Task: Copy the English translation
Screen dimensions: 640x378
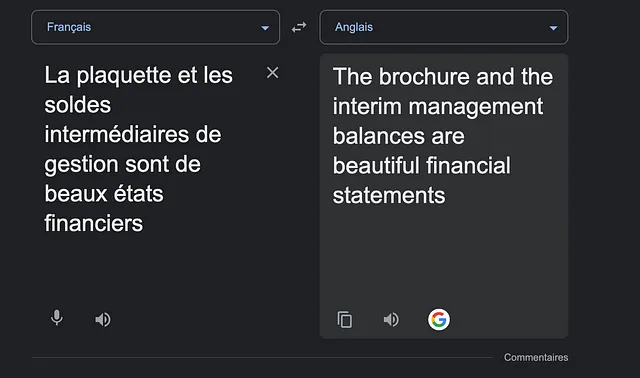Action: pyautogui.click(x=345, y=319)
